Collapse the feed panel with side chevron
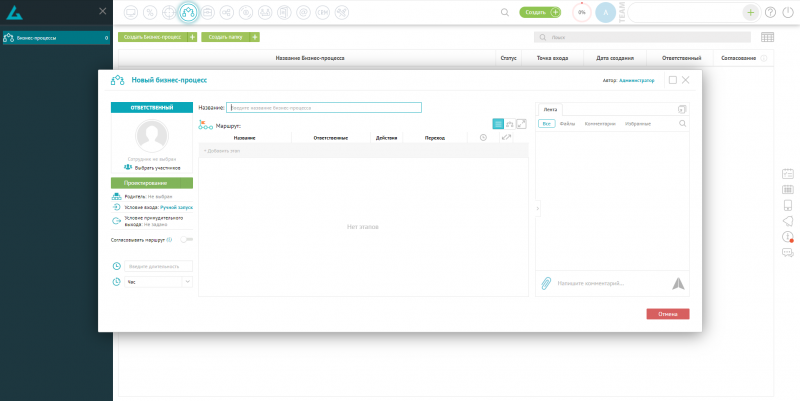Screen dimensions: 800x401 (x=537, y=208)
